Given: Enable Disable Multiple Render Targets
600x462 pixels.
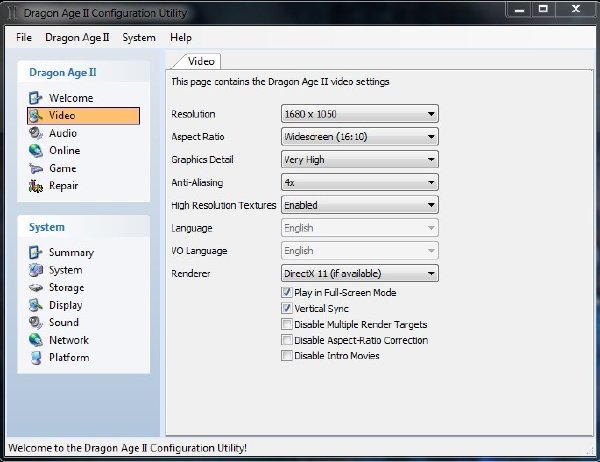Looking at the screenshot, I should tap(287, 325).
